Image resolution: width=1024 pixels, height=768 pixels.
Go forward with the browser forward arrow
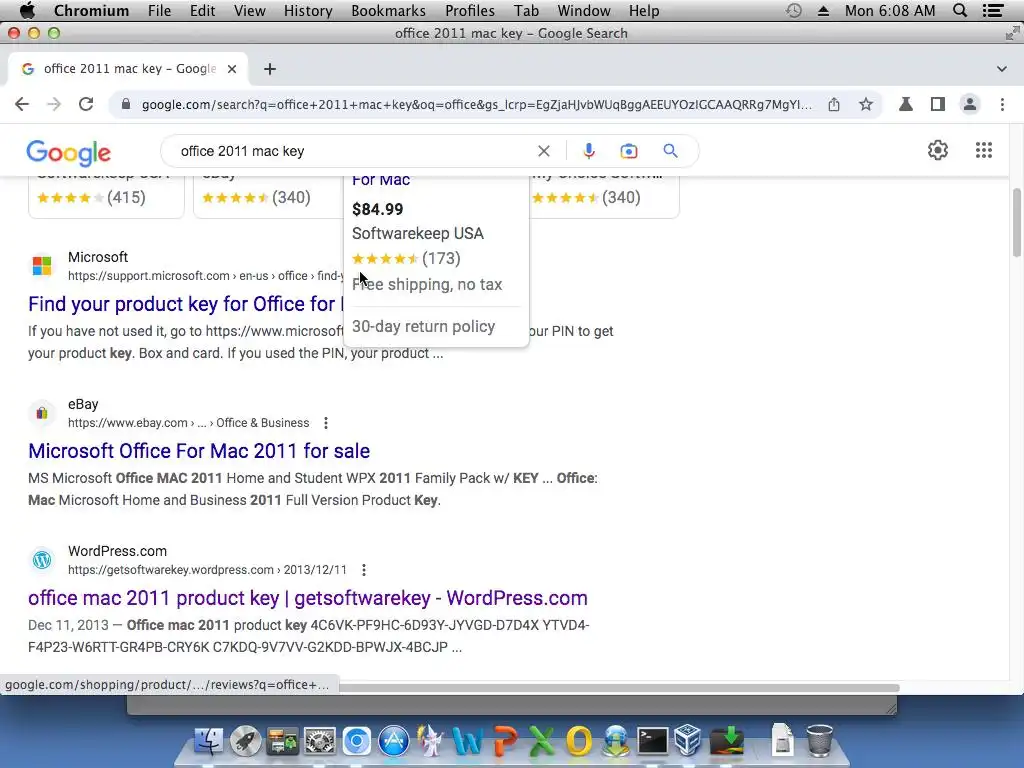[x=54, y=104]
